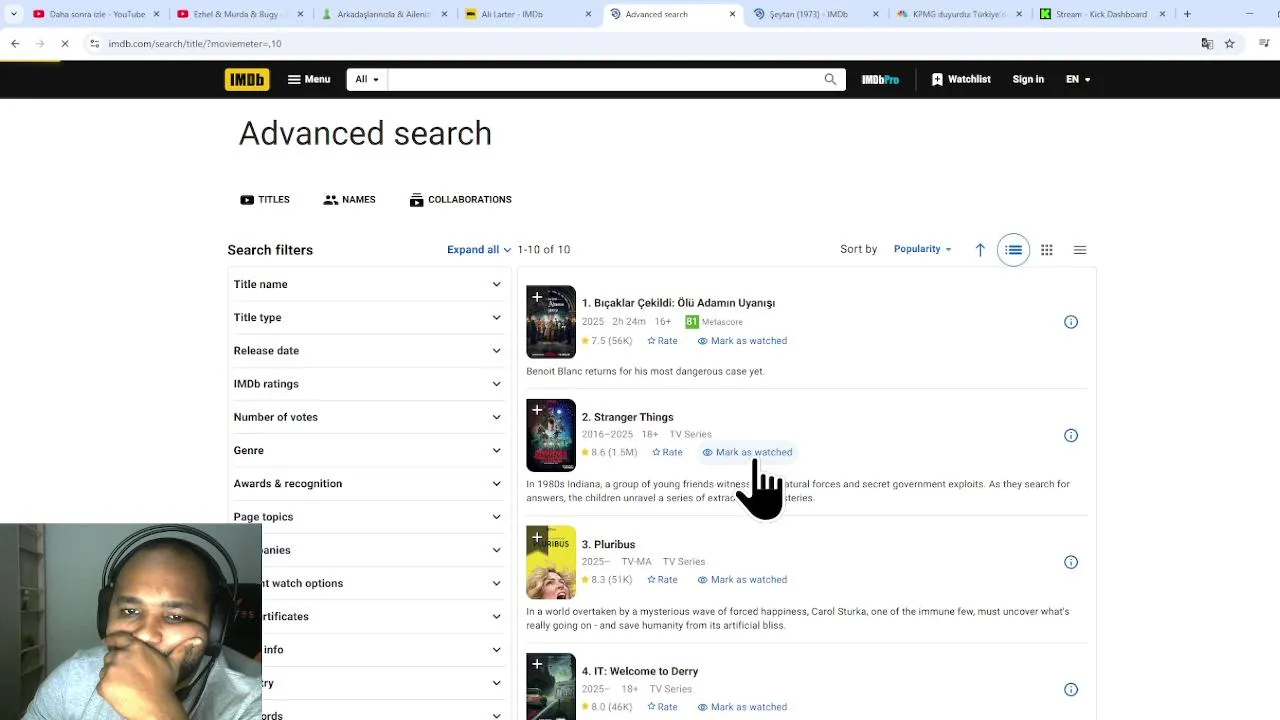Switch to the TITLES tab
Image resolution: width=1280 pixels, height=720 pixels.
point(265,200)
